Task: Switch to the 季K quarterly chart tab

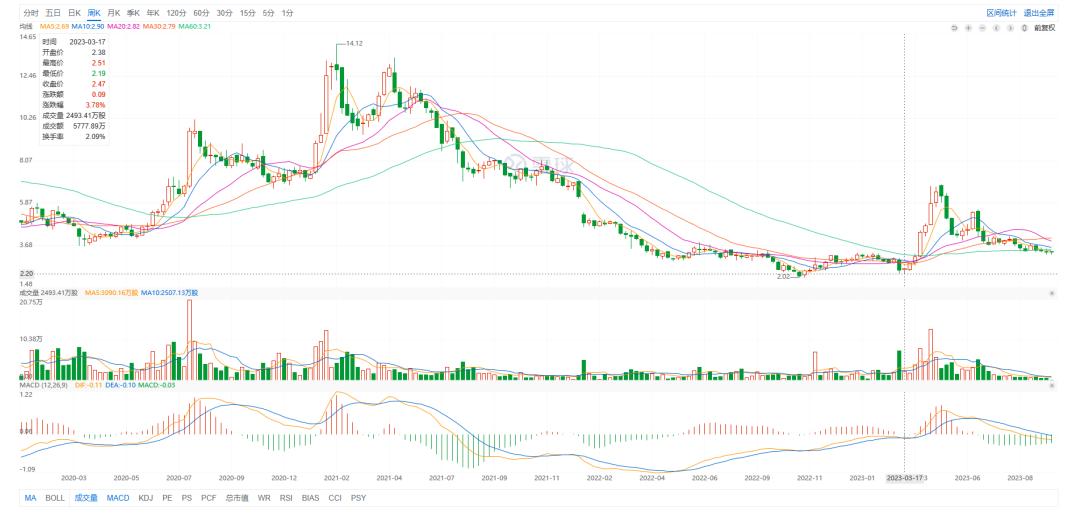Action: tap(134, 13)
